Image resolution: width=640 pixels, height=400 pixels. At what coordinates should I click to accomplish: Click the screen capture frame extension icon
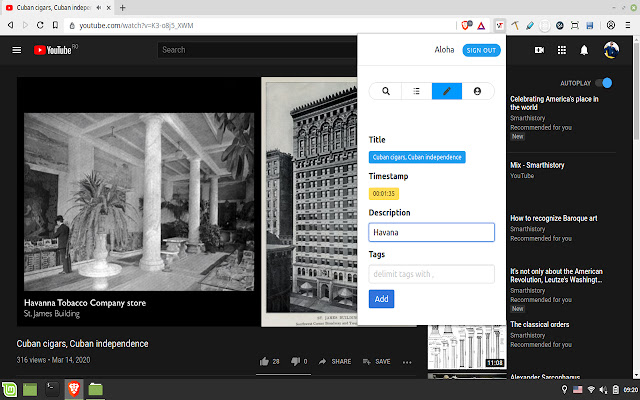tap(575, 26)
